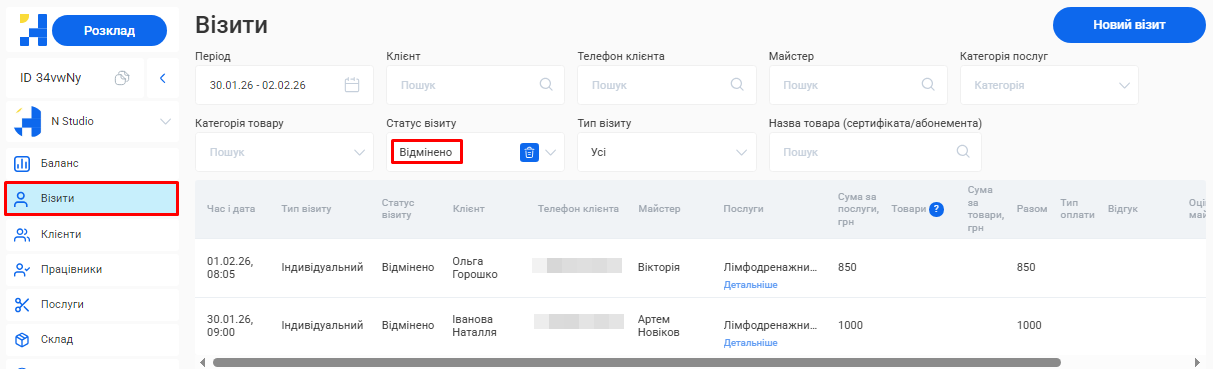Click the scrollbar left arrow
The width and height of the screenshot is (1213, 369).
[203, 362]
